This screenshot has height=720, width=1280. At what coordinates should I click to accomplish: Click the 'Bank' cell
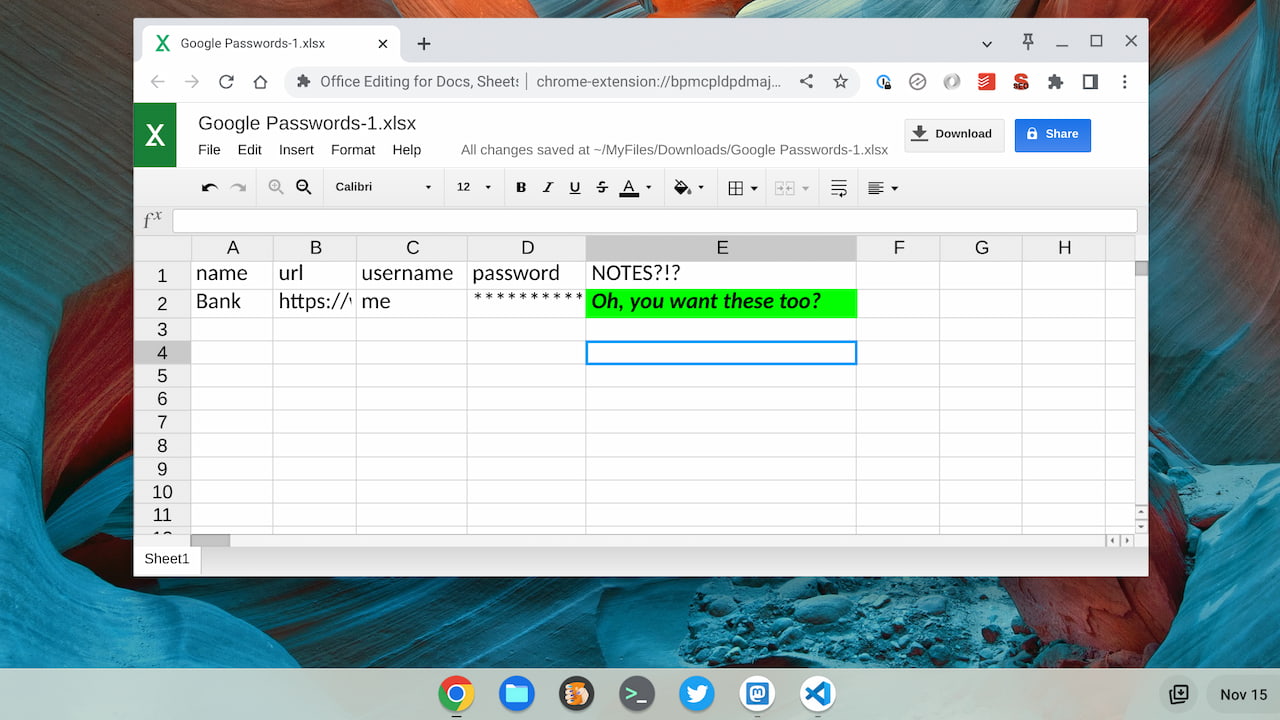pyautogui.click(x=232, y=303)
